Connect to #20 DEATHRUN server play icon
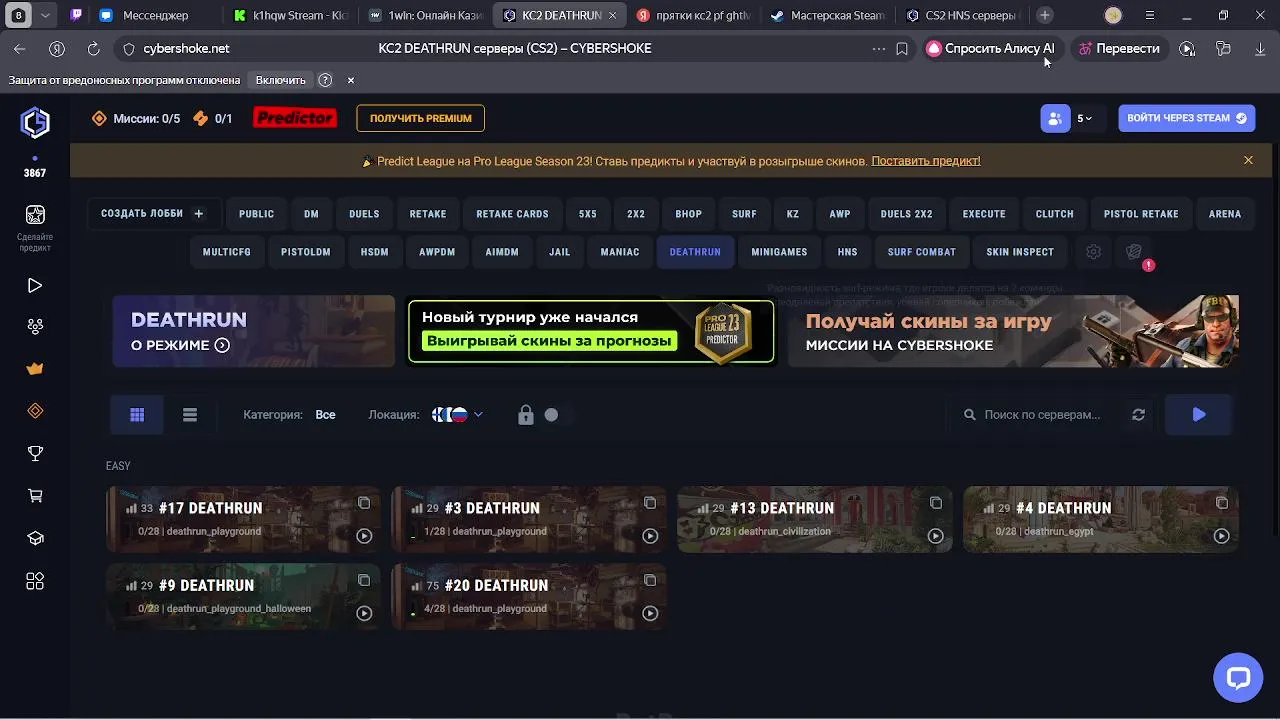Screen dimensions: 1280x720 tap(650, 613)
